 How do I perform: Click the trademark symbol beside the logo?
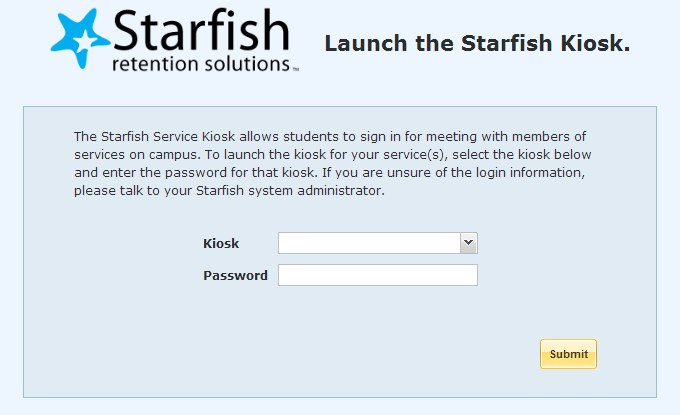(296, 69)
